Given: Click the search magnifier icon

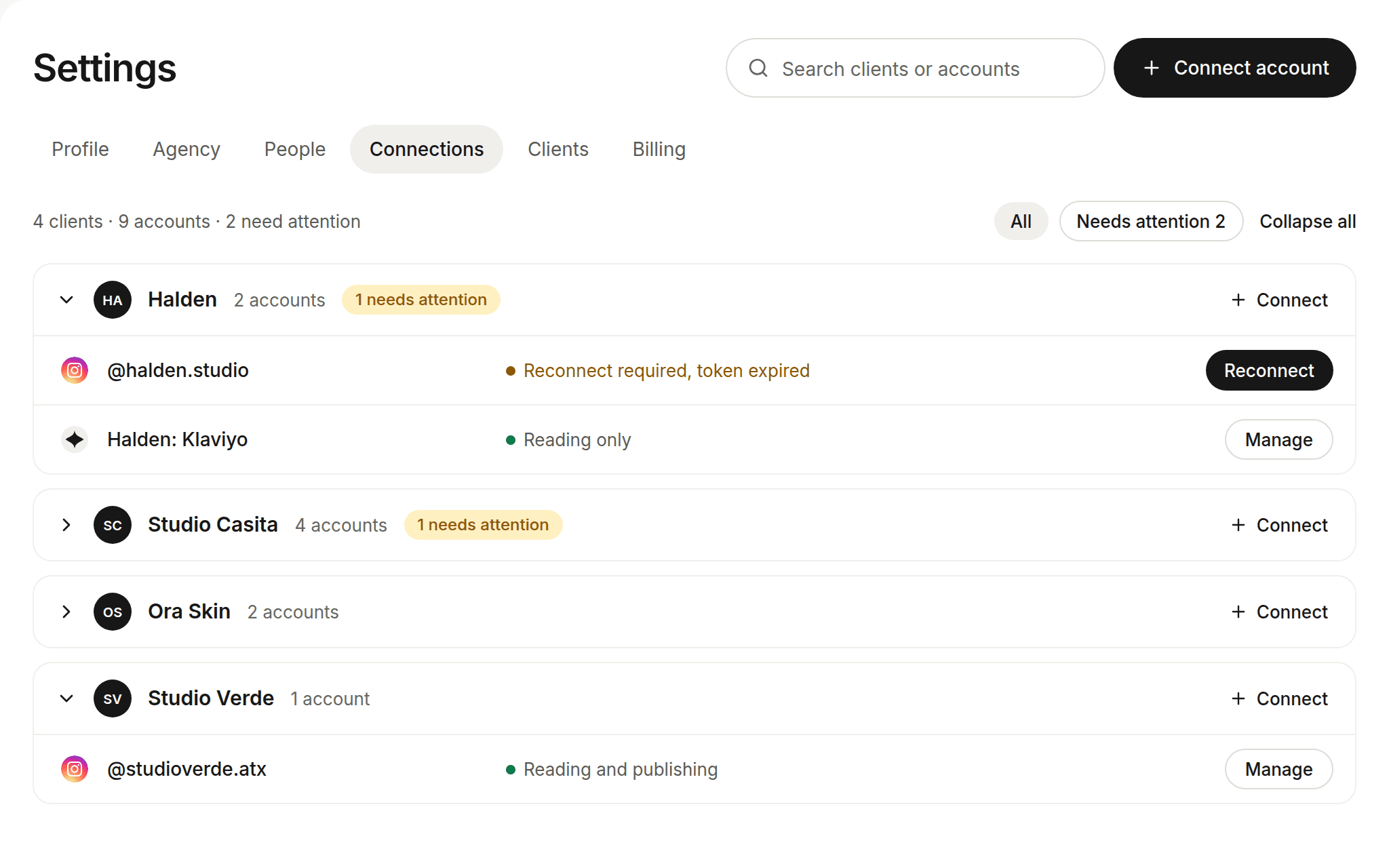Looking at the screenshot, I should click(758, 68).
